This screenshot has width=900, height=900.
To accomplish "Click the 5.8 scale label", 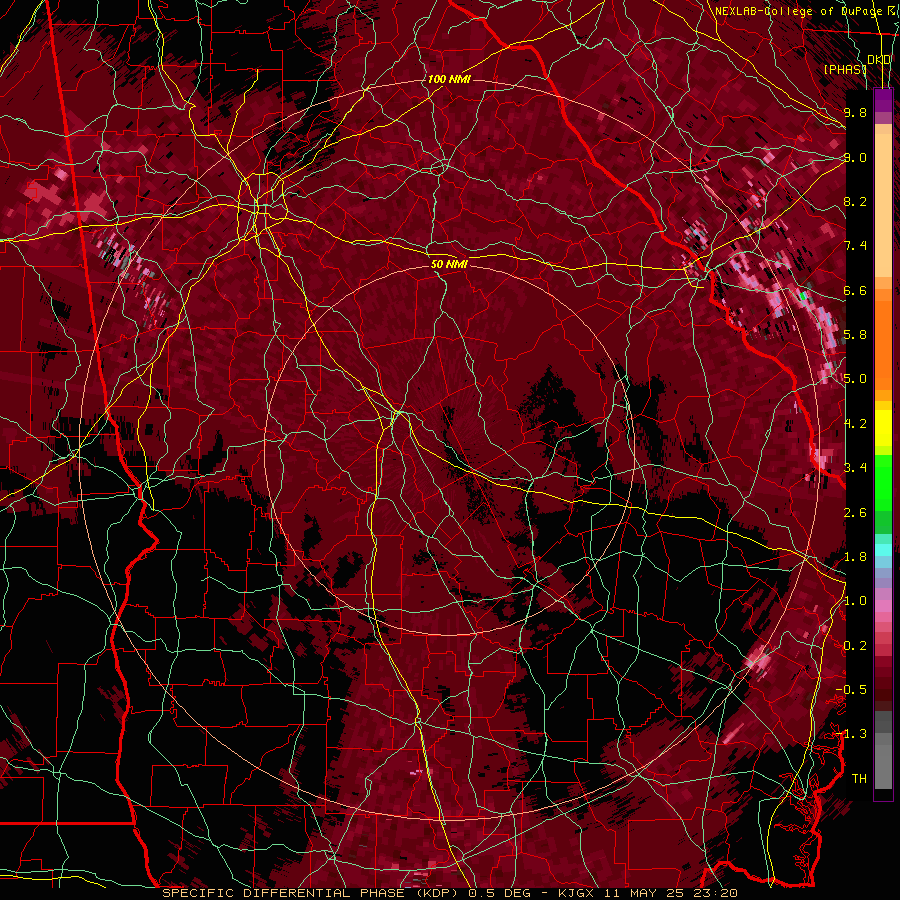I will [855, 335].
